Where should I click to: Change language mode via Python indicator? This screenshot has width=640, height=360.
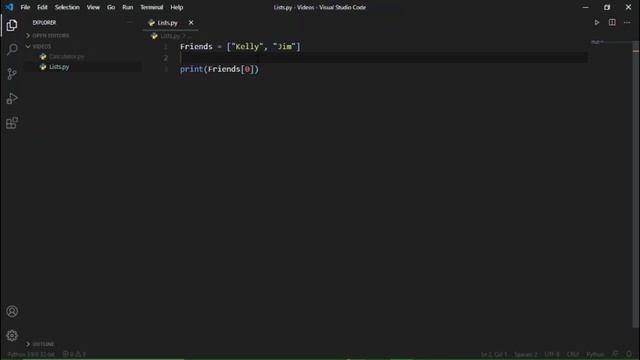tap(595, 354)
